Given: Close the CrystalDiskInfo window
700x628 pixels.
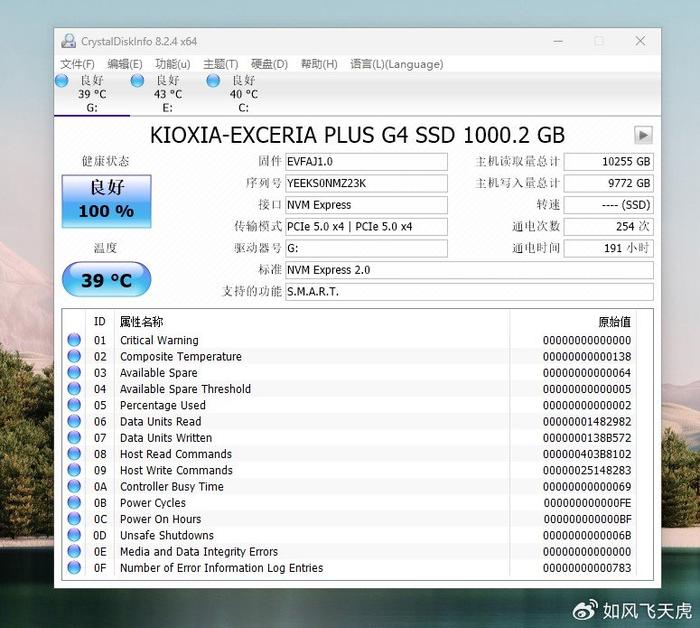Looking at the screenshot, I should pos(640,41).
